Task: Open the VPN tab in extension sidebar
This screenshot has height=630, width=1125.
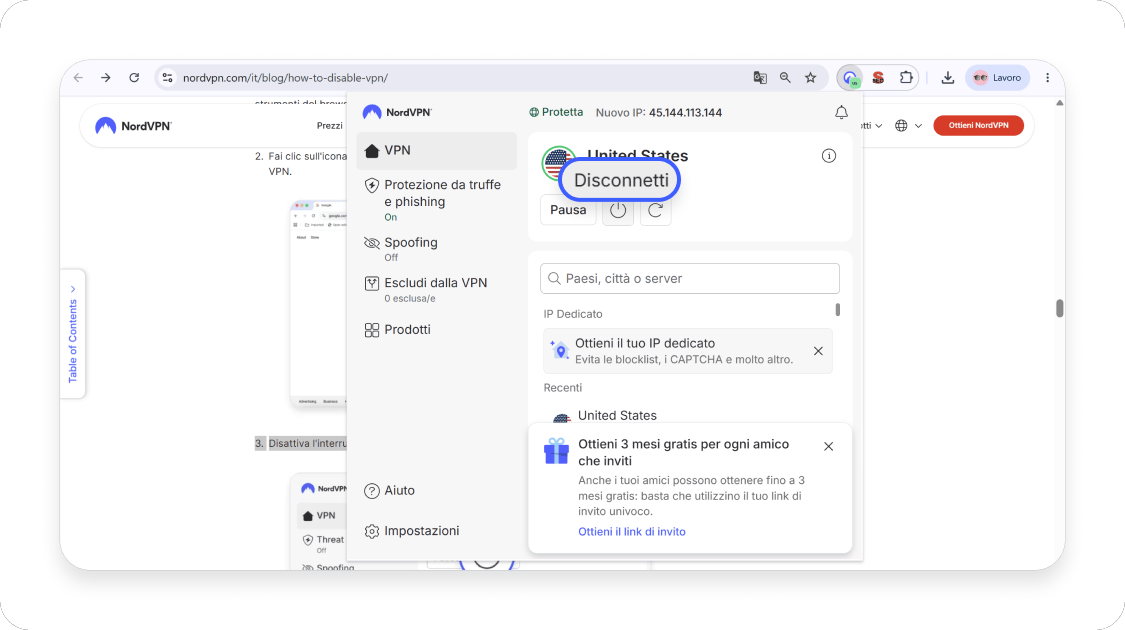Action: 436,151
